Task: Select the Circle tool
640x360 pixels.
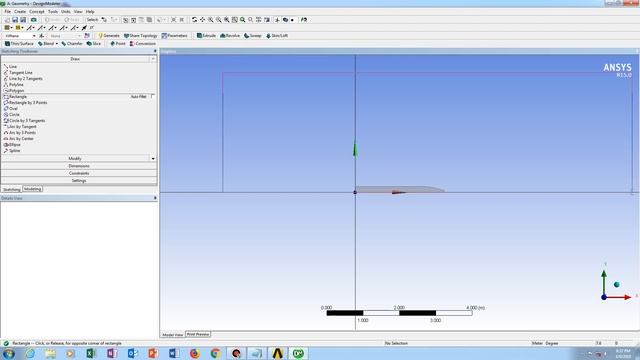Action: 11,115
